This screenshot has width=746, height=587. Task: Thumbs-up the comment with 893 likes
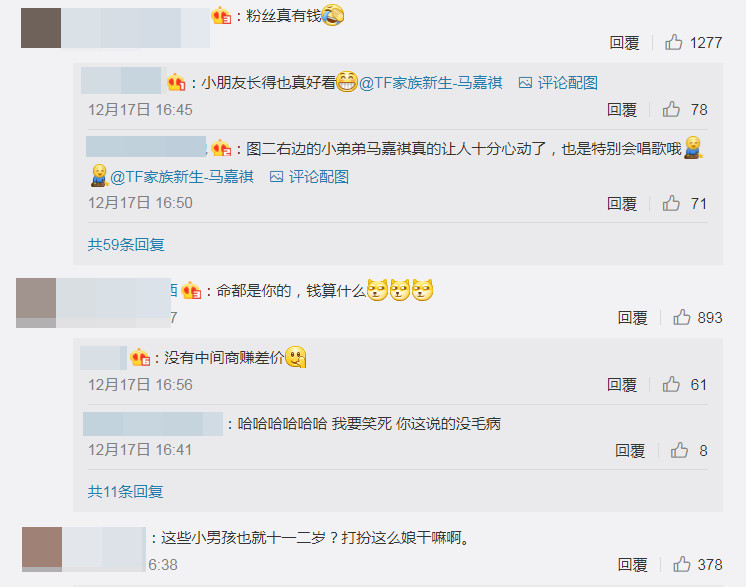coord(682,317)
